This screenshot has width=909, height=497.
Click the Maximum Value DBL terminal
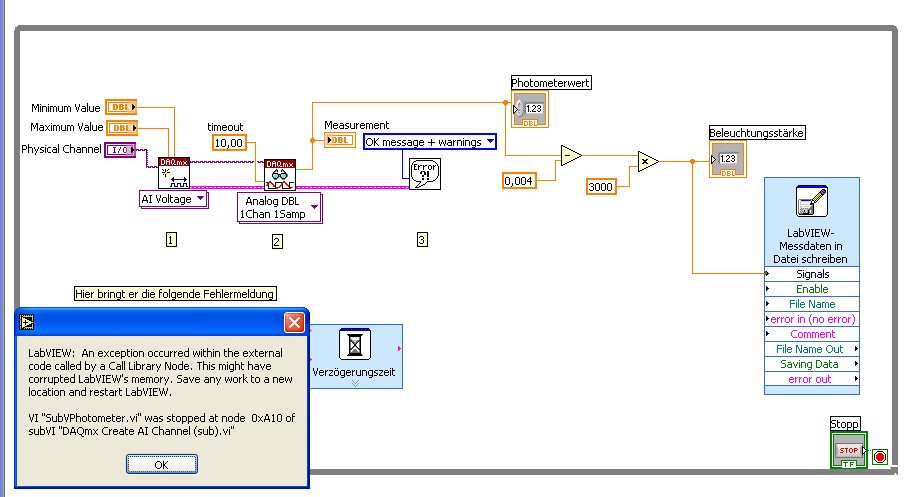[122, 128]
